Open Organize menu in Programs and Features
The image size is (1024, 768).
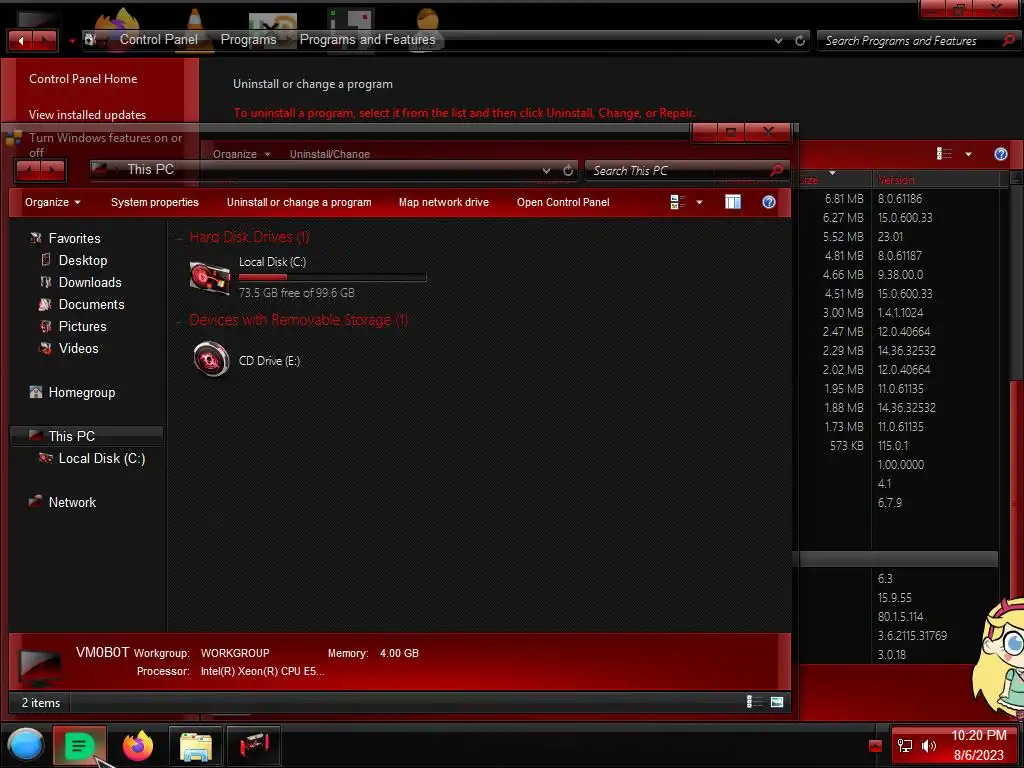241,154
